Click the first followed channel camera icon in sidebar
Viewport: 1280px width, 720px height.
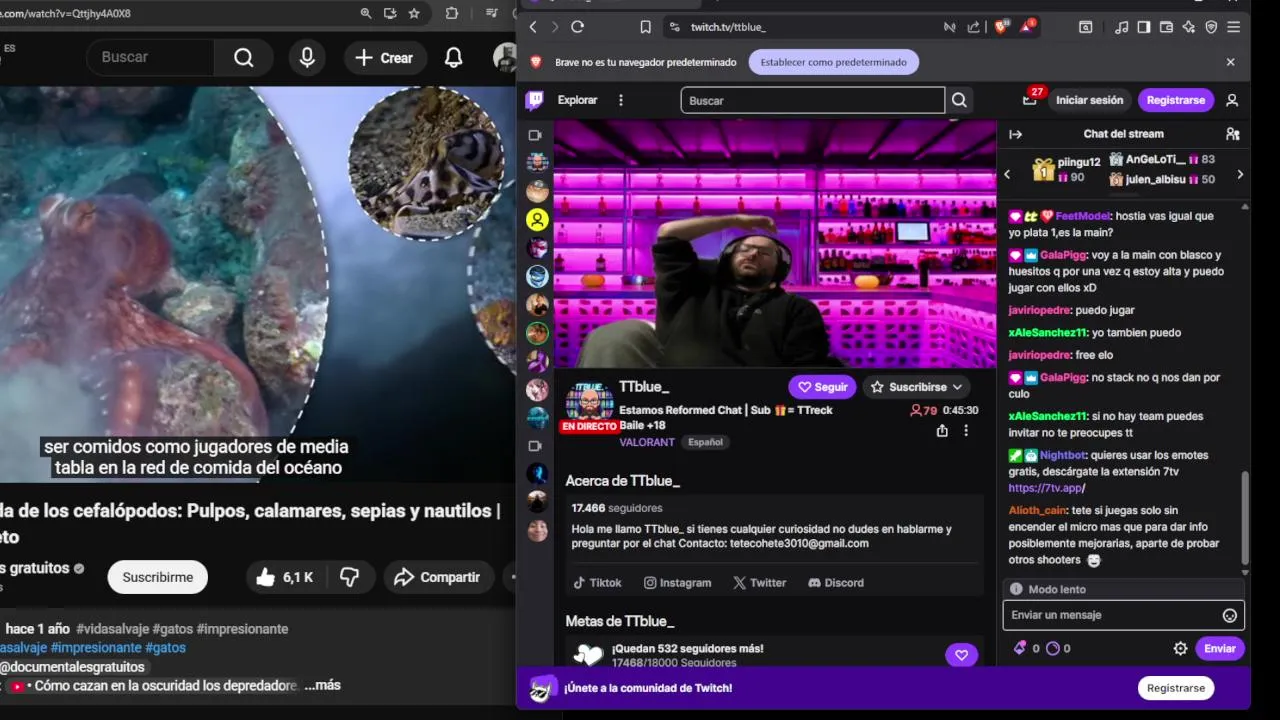pyautogui.click(x=535, y=135)
